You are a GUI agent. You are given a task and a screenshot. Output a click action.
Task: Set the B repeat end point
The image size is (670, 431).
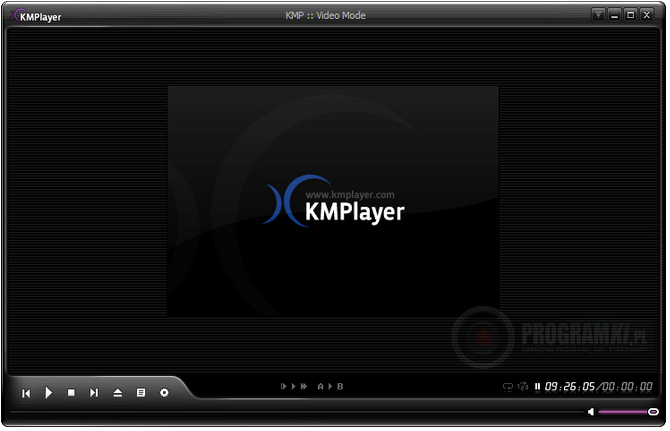coord(340,387)
